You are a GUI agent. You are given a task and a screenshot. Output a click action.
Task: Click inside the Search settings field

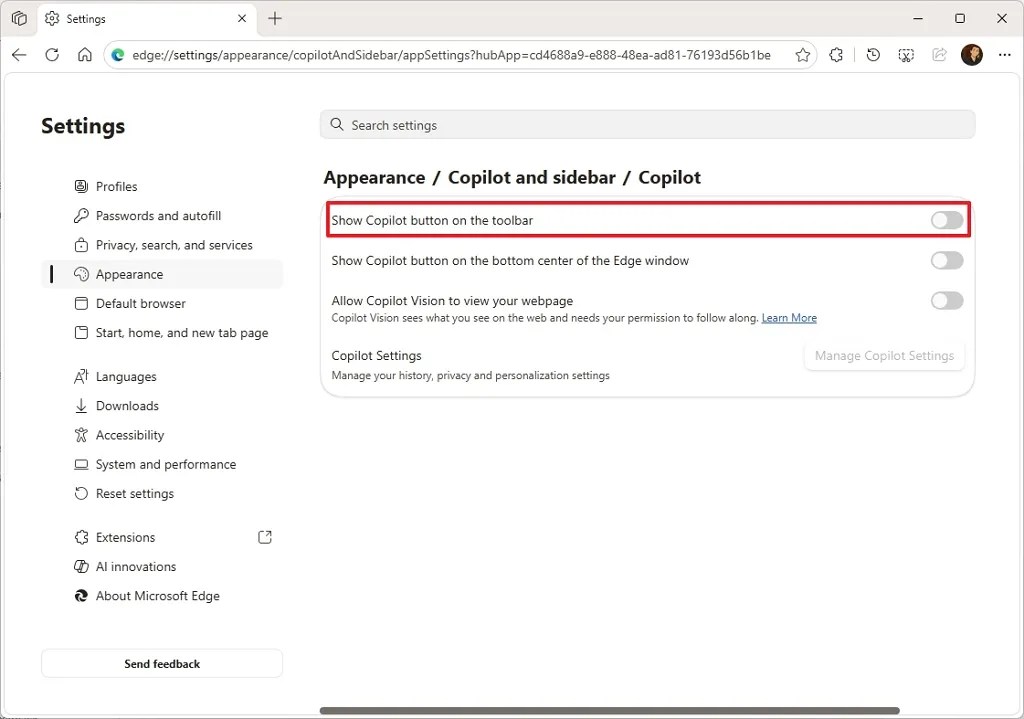pyautogui.click(x=646, y=124)
